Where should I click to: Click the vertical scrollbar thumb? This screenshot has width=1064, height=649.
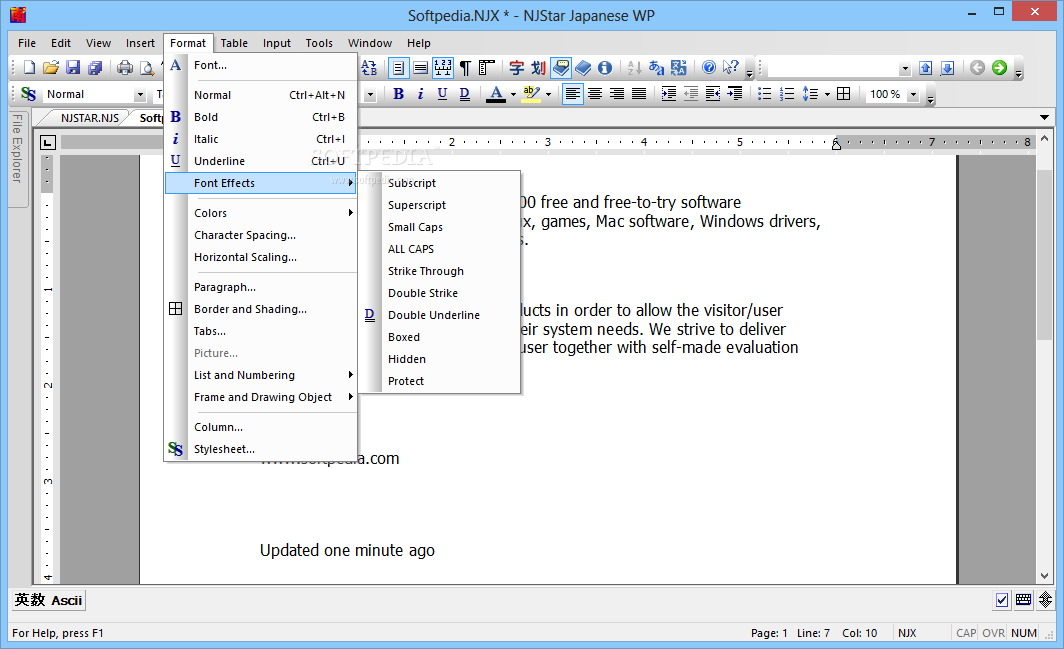tap(1044, 255)
